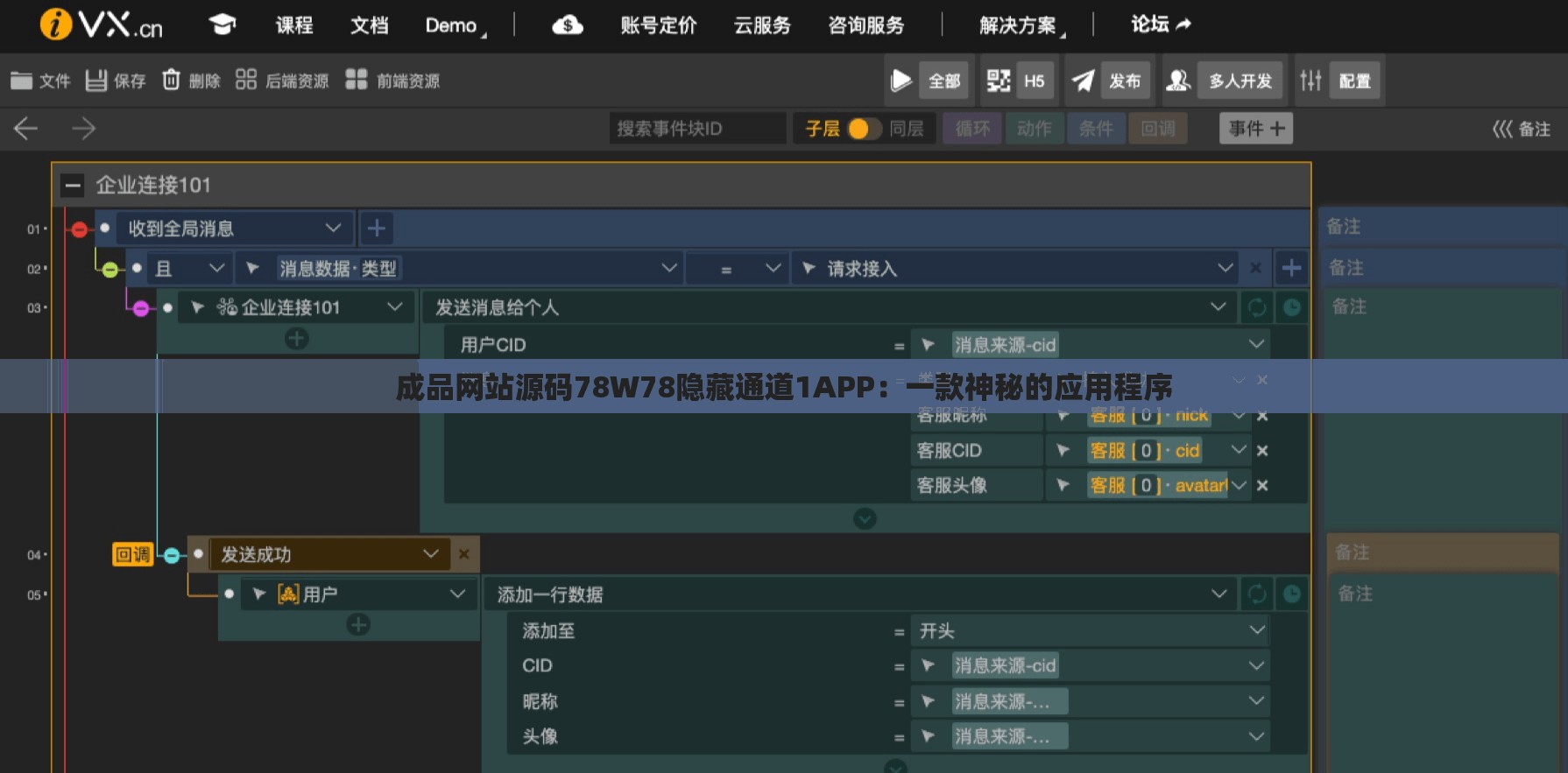Toggle 子层/同层 switch
This screenshot has width=1568, height=773.
[x=863, y=129]
